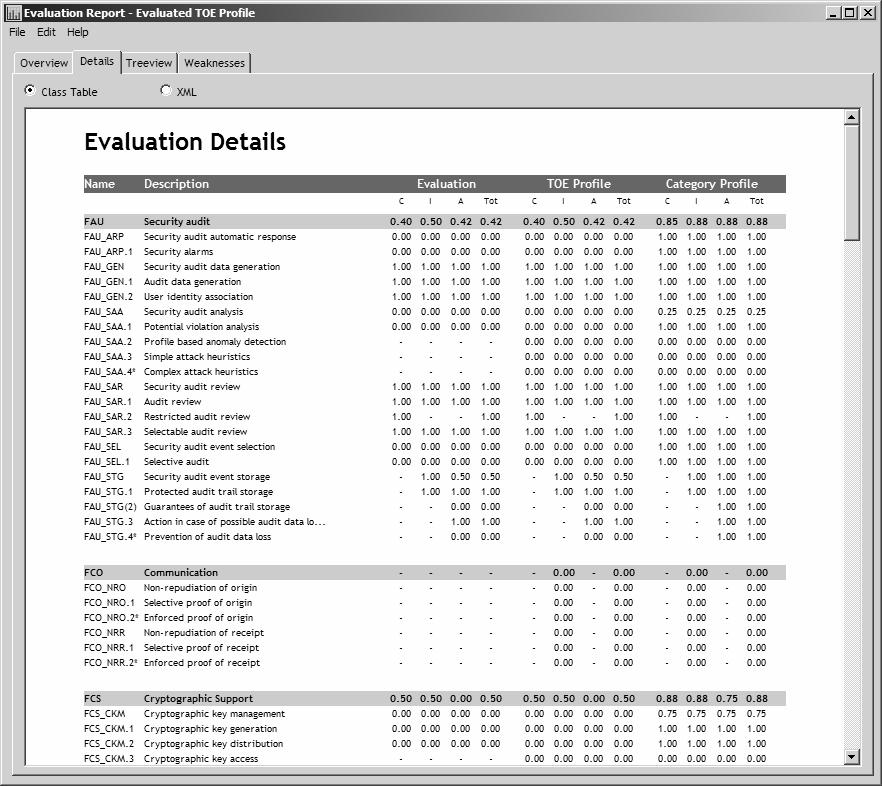
Task: Select the FCS_CKM.3 row name
Action: (x=109, y=759)
